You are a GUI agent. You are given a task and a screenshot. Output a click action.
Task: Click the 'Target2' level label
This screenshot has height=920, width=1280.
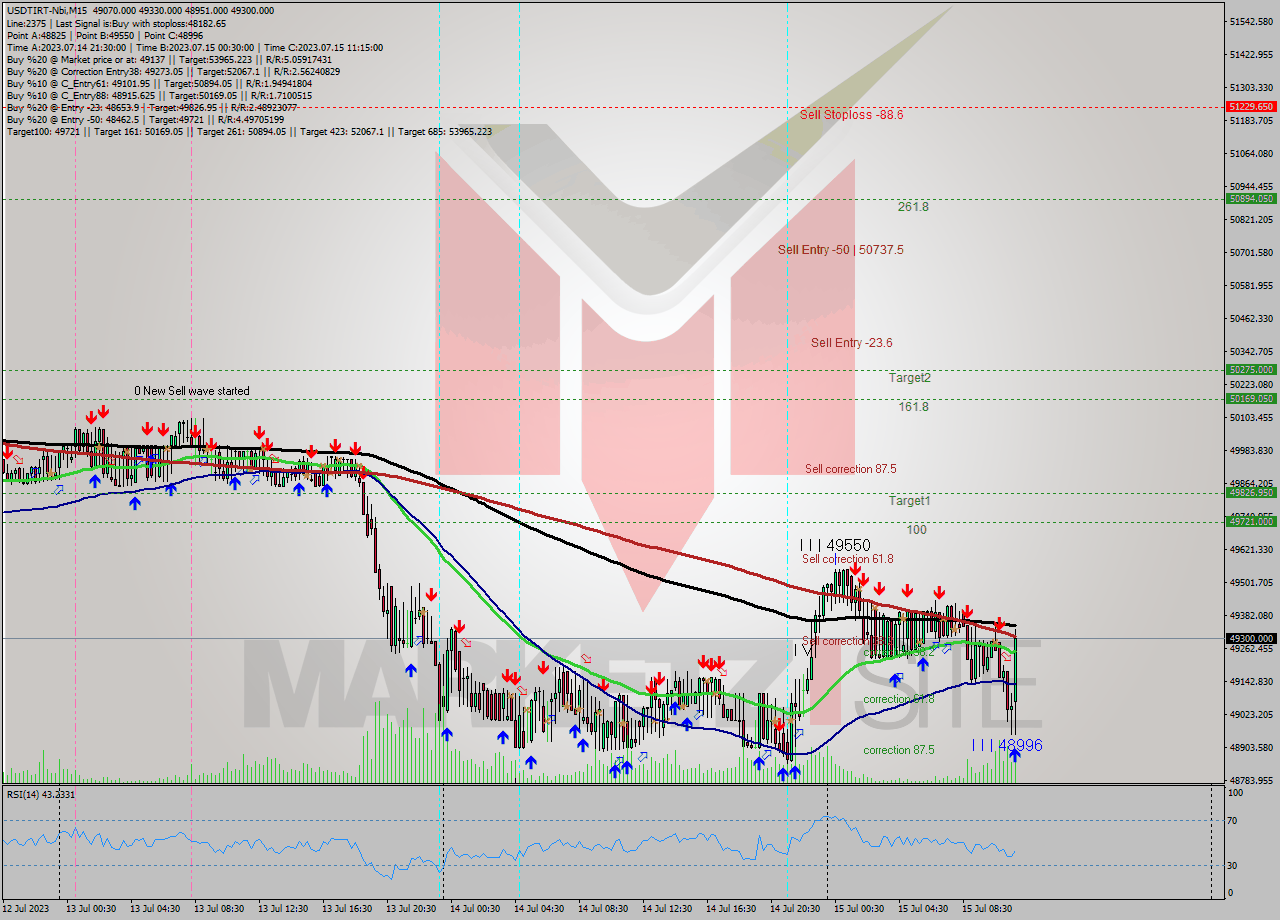point(910,378)
